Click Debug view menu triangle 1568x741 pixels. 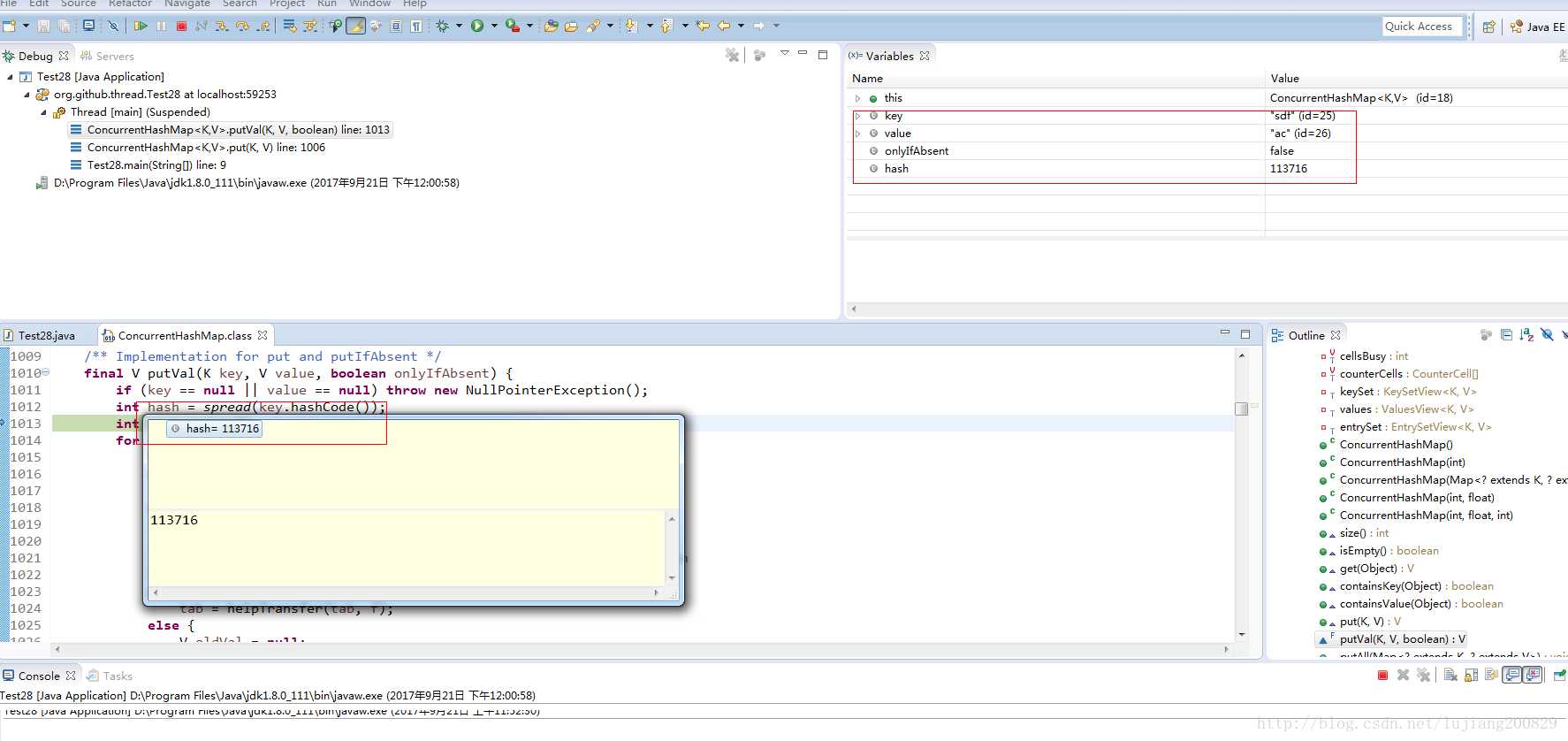coord(784,54)
